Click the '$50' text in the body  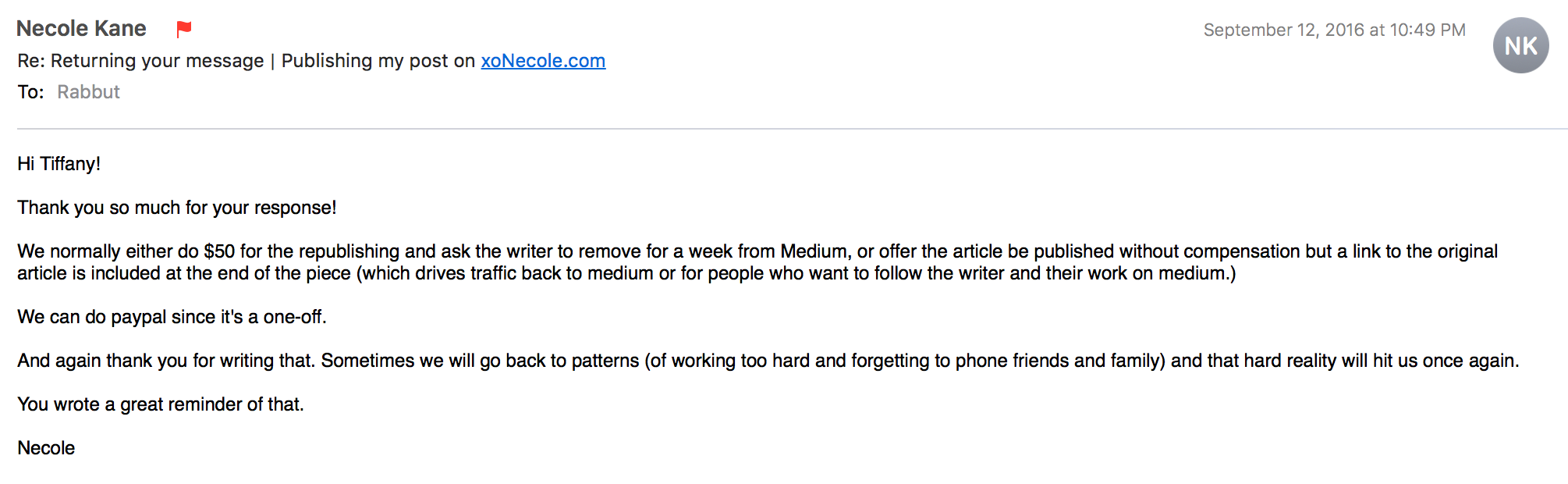click(219, 251)
